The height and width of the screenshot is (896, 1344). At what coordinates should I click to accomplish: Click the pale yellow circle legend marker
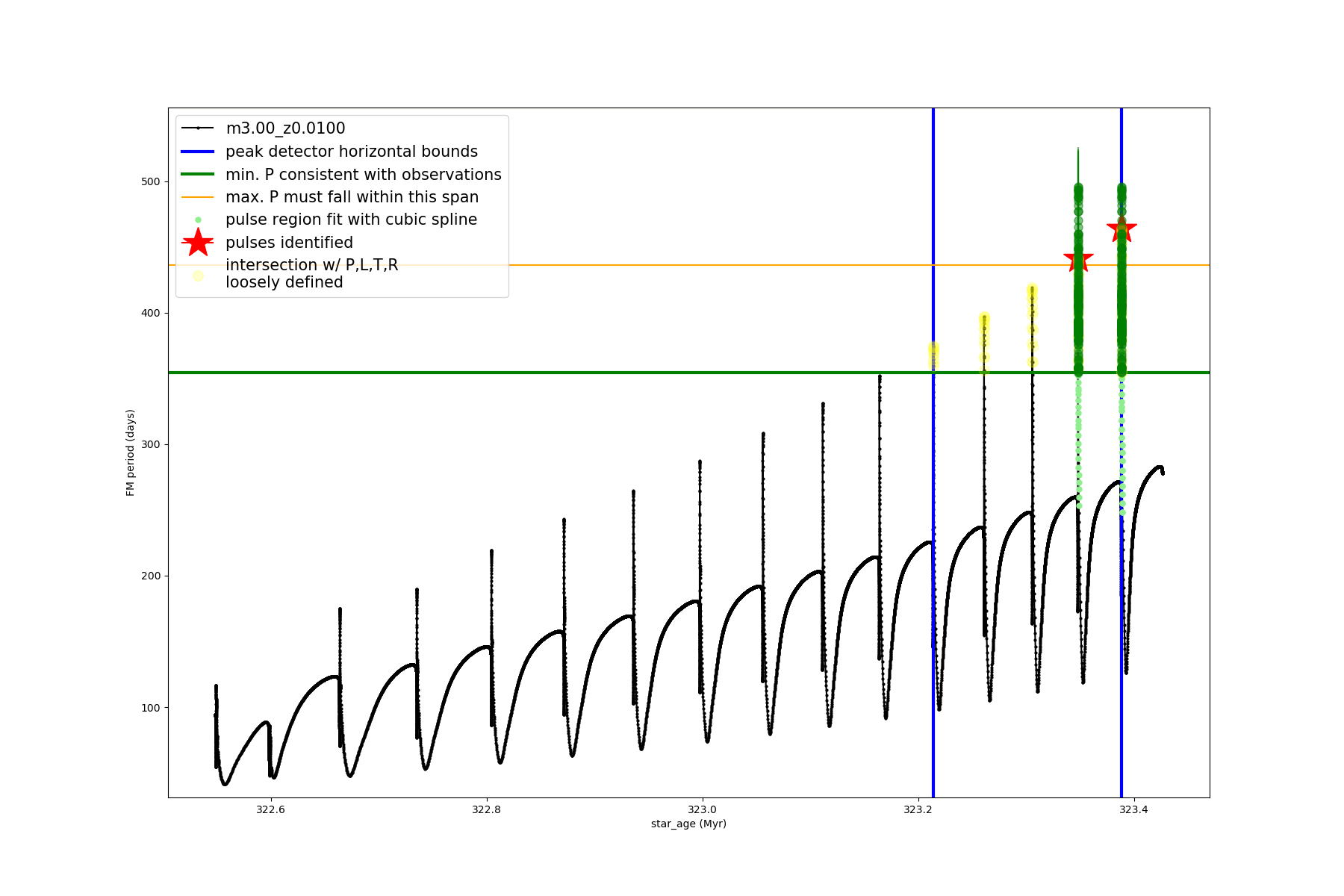click(198, 276)
